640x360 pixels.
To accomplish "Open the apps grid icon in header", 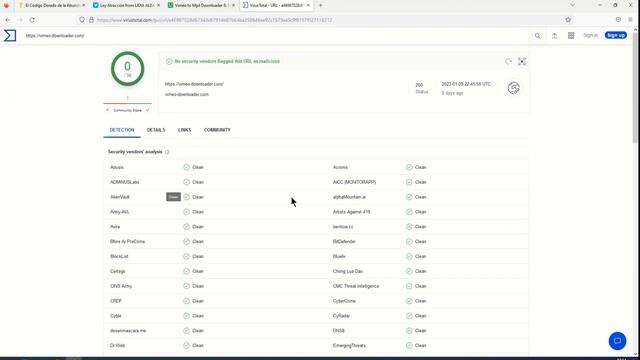I will click(571, 36).
